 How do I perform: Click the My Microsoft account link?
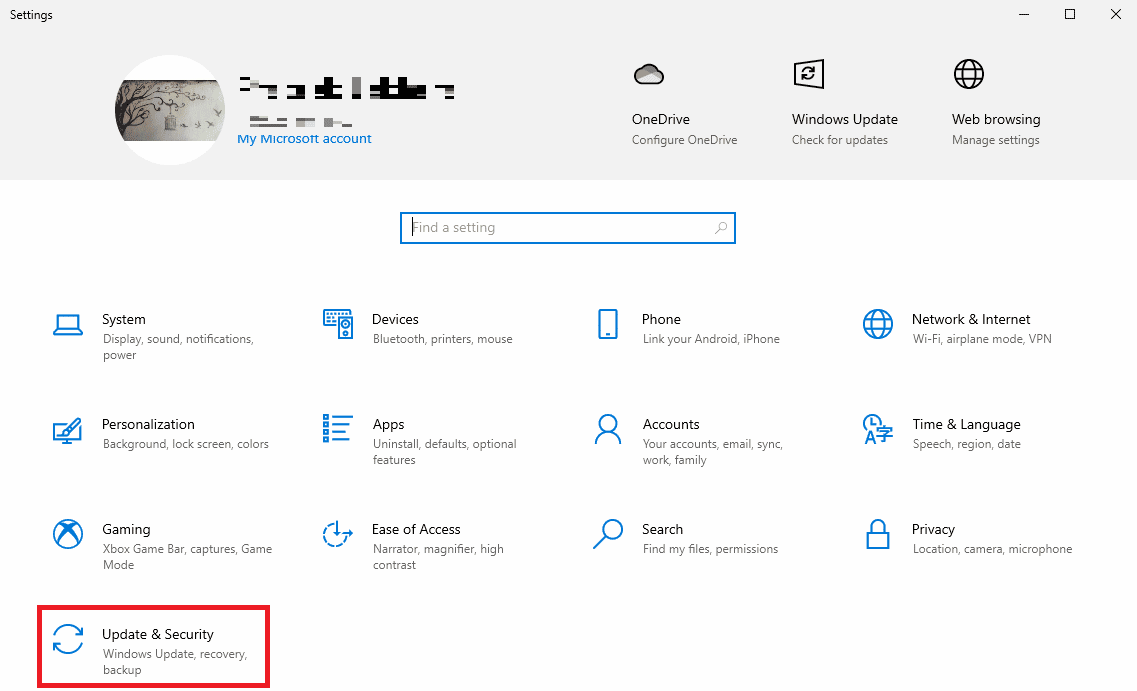point(304,138)
